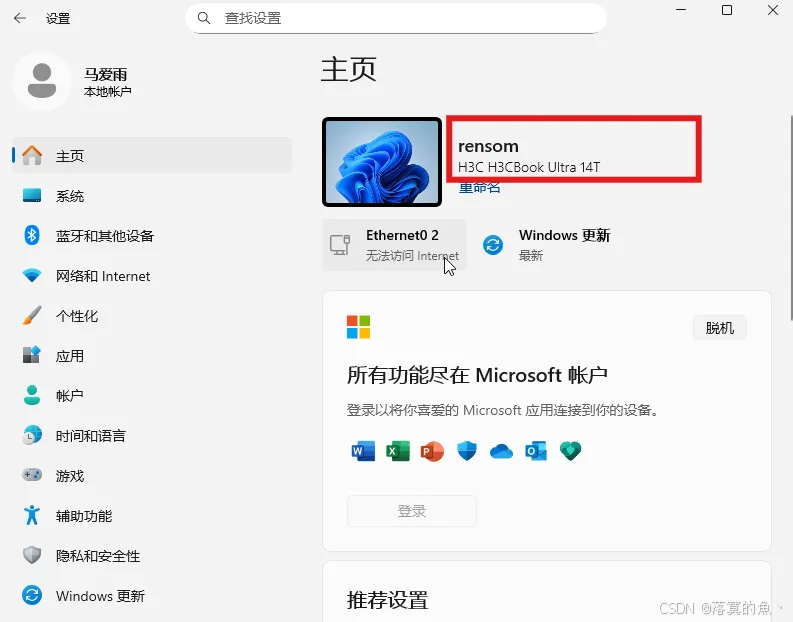793x622 pixels.
Task: Click the Excel app icon
Action: (398, 451)
